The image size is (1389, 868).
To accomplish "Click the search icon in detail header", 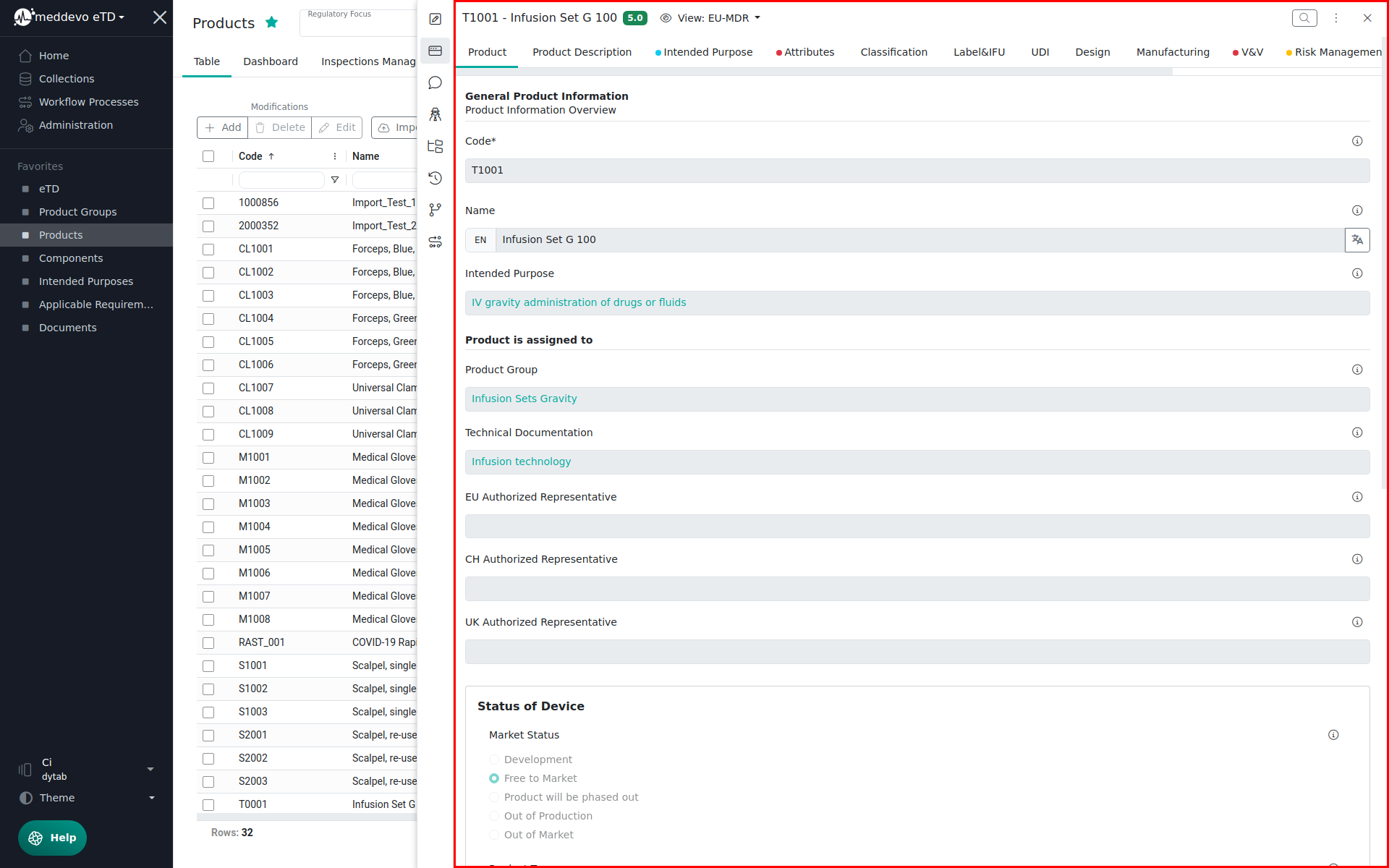I will pos(1304,18).
